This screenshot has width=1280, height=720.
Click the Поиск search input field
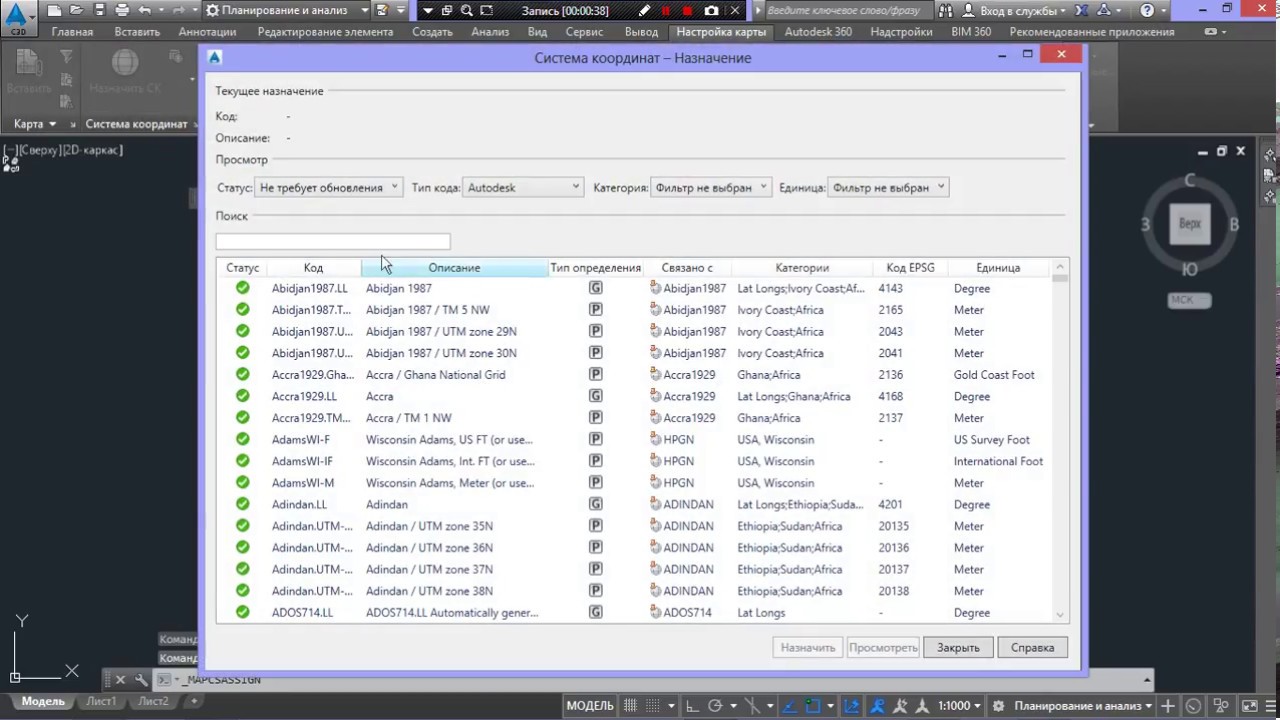[x=333, y=241]
